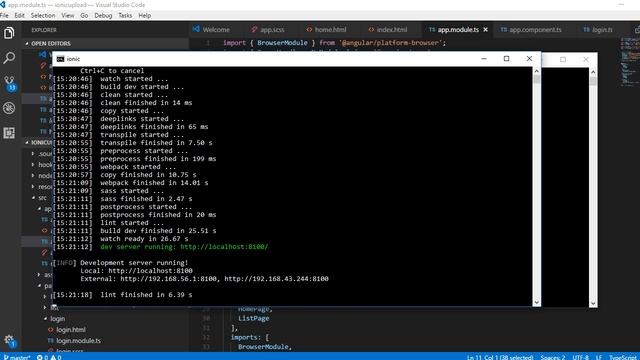
Task: Click 'lint finished in 6.39 s' line
Action: 146,295
